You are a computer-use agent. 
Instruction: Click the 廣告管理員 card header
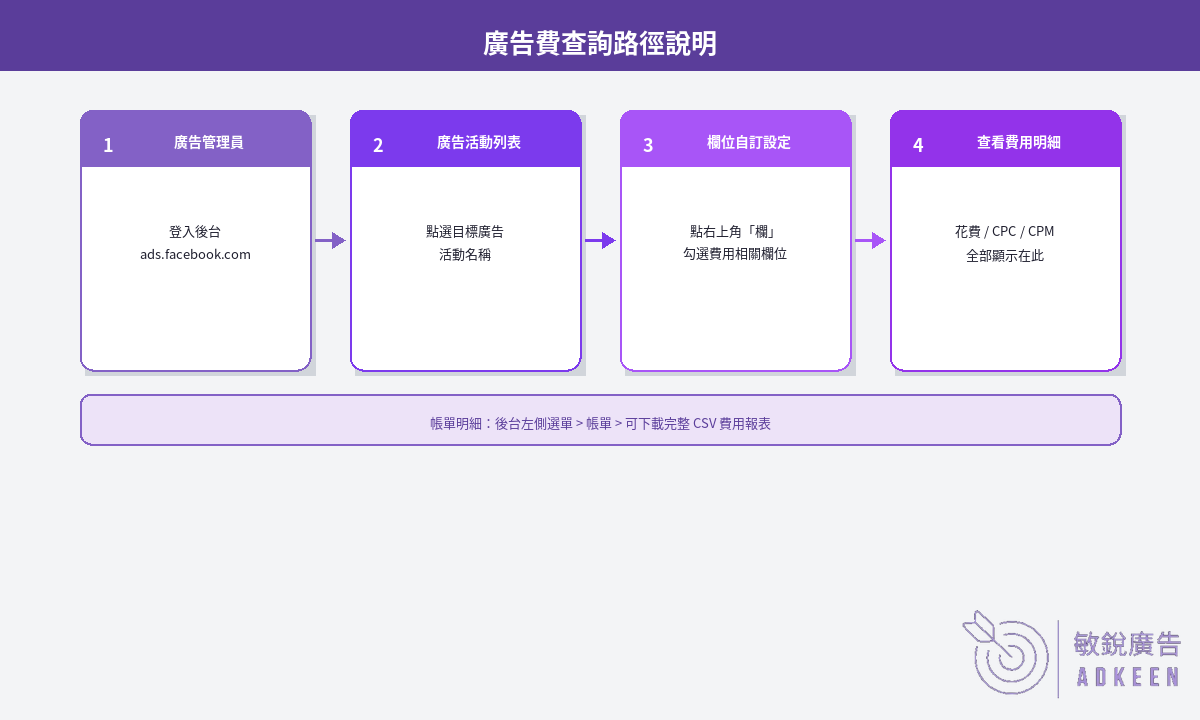(196, 139)
